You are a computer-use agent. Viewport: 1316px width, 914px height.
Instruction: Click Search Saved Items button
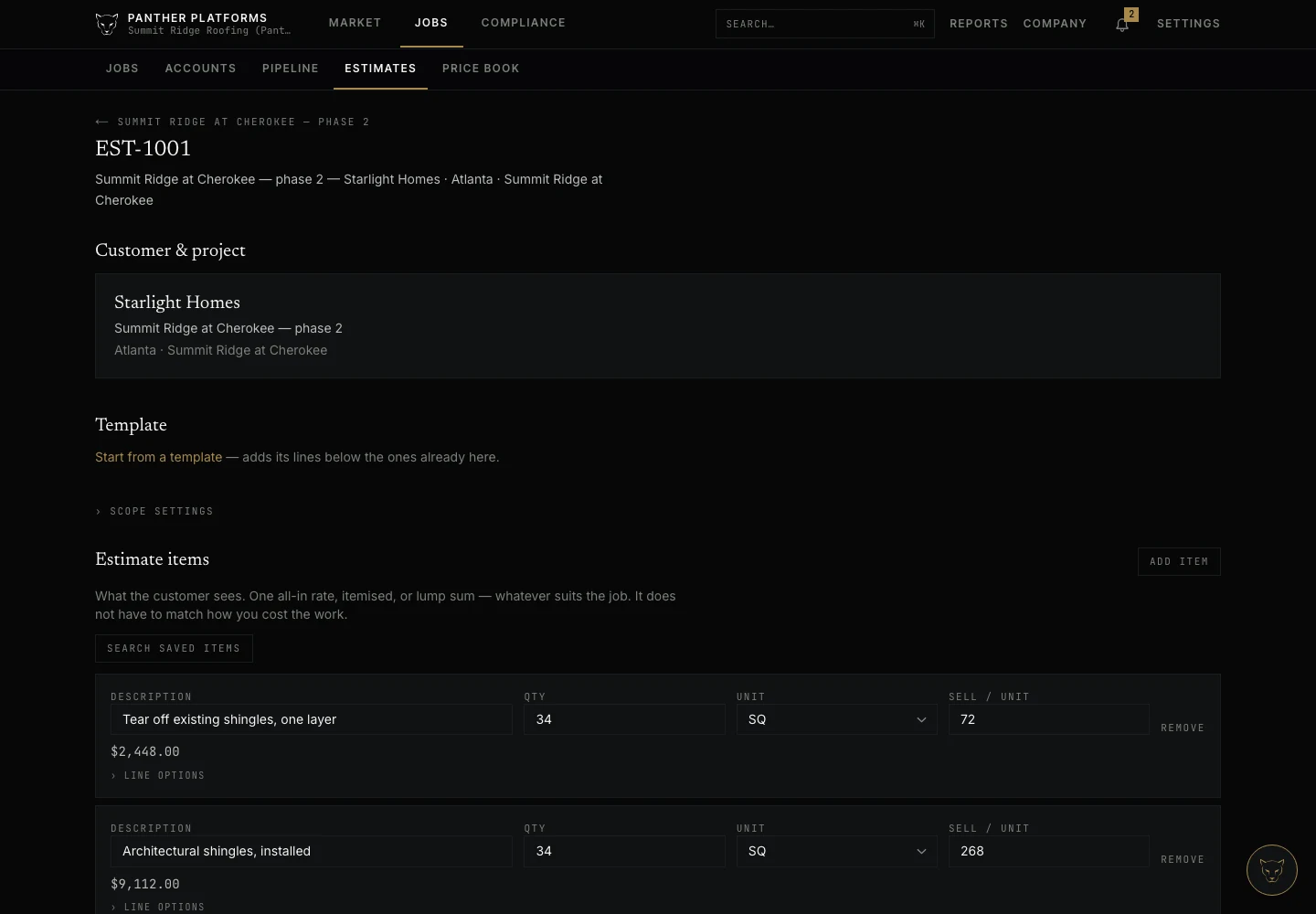174,648
